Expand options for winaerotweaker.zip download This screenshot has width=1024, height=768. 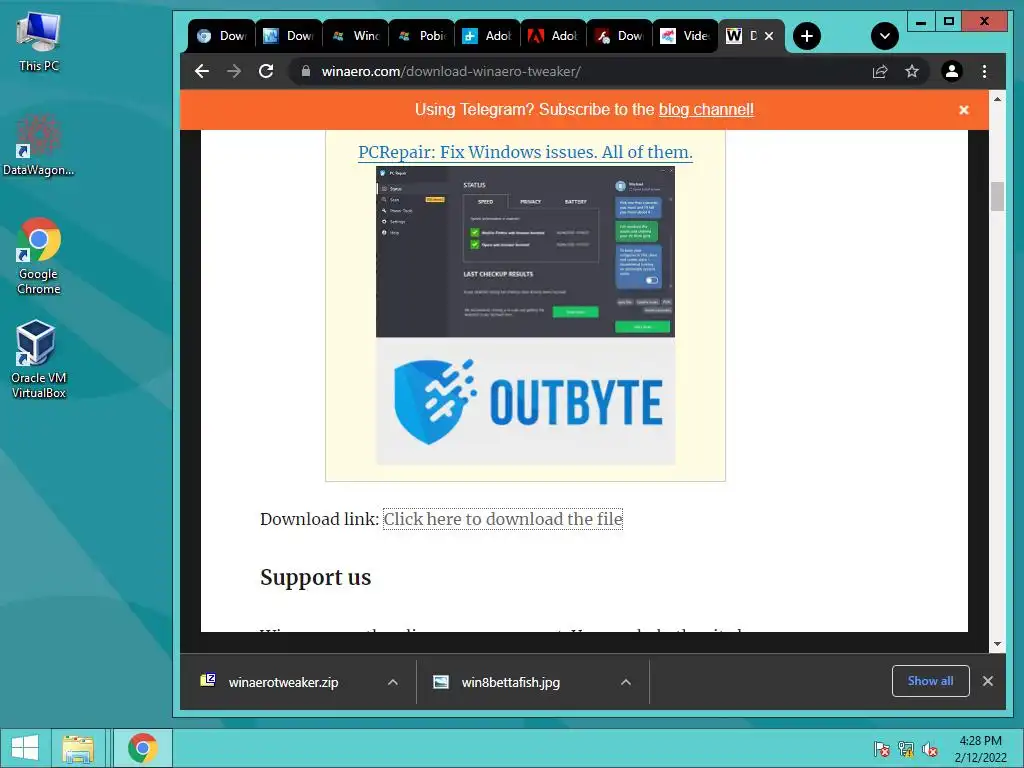pos(392,682)
